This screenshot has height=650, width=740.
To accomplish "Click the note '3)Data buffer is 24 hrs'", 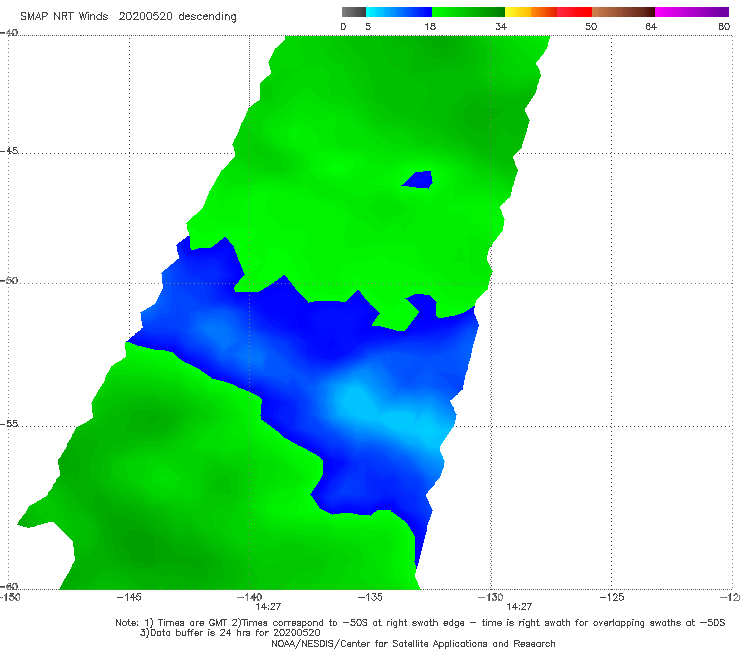I will (x=230, y=633).
